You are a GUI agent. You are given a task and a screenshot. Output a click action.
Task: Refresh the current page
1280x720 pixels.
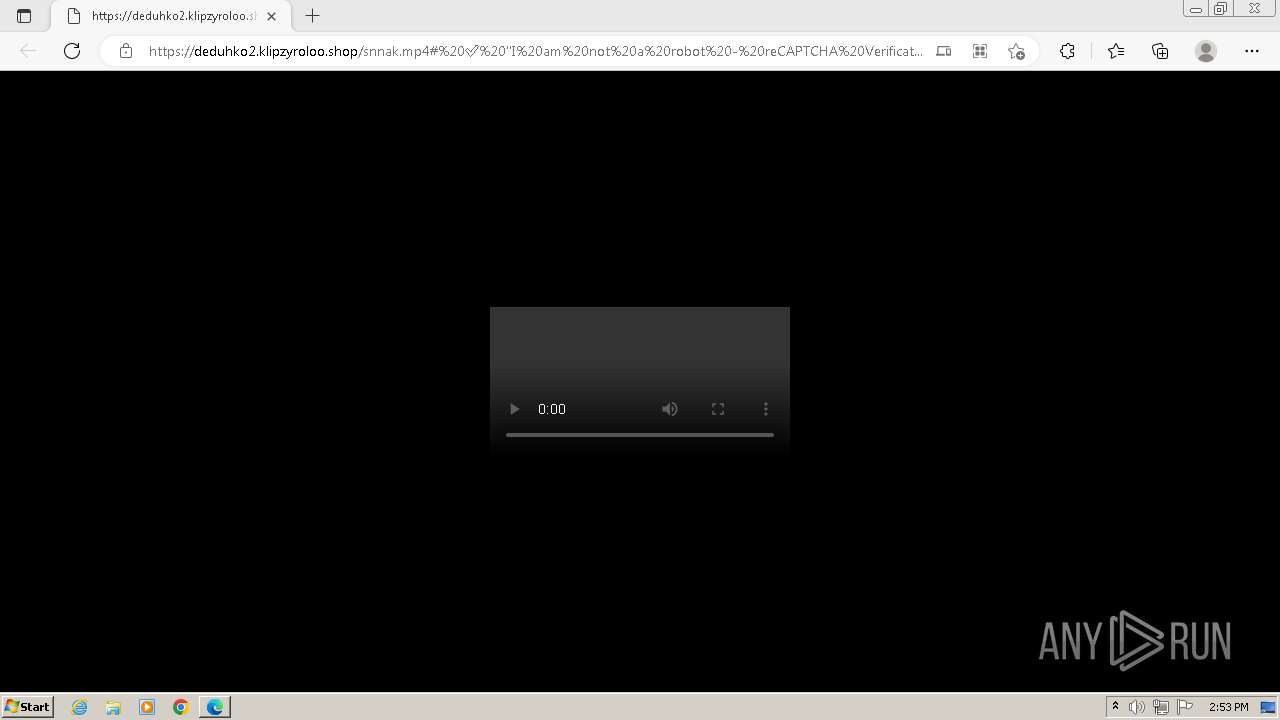(x=72, y=51)
